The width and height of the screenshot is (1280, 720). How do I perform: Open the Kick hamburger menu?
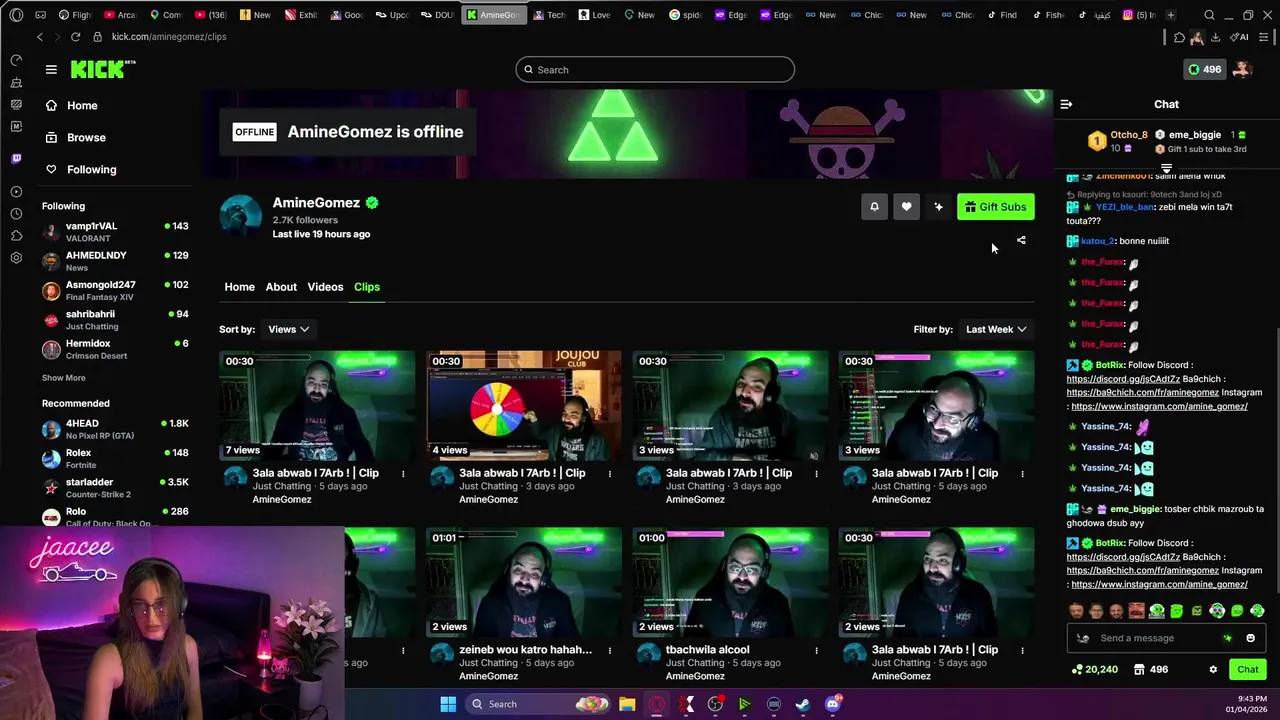pyautogui.click(x=51, y=69)
